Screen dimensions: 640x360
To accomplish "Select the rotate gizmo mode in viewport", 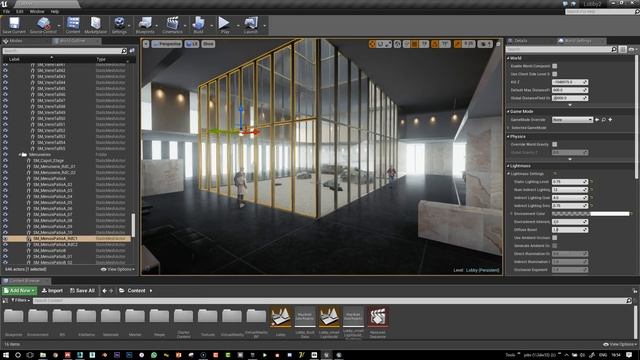I will coord(380,44).
